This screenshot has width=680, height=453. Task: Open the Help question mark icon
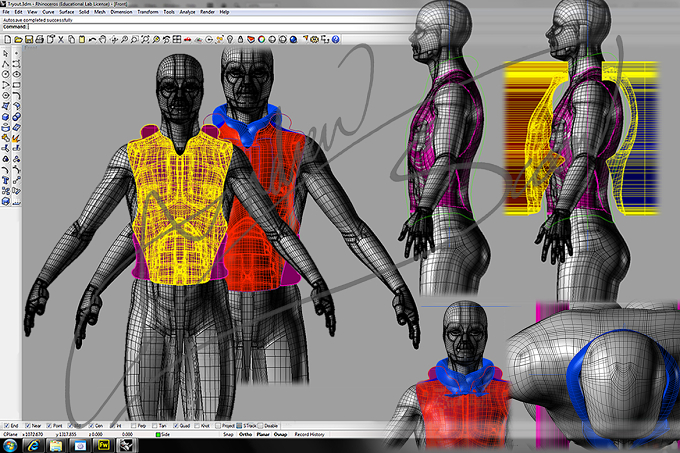tap(336, 39)
